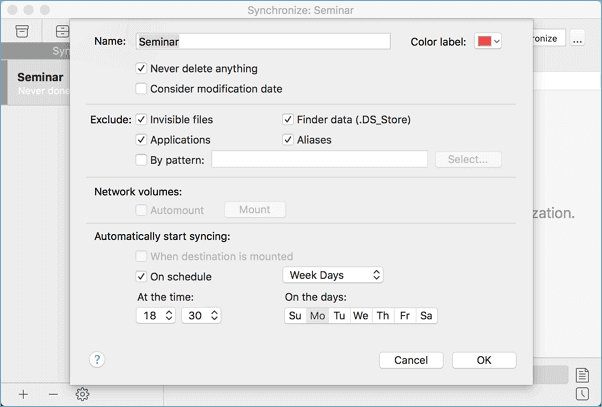Click the help question mark button

[x=97, y=360]
